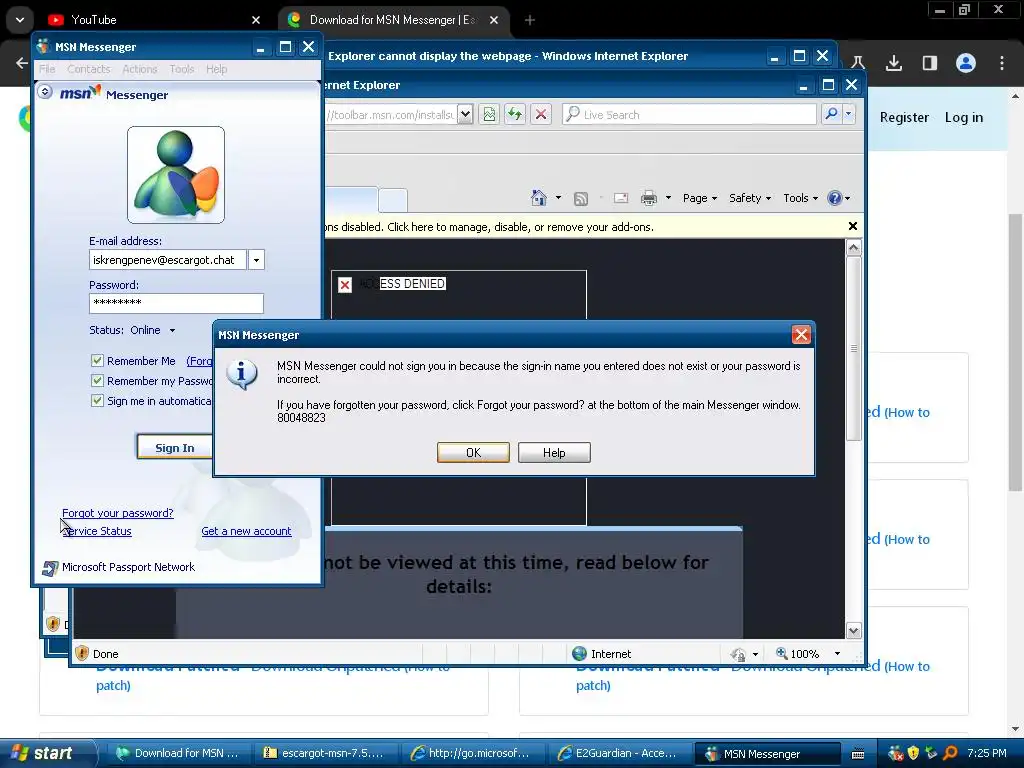Open Forgot your password link
1024x768 pixels.
[118, 513]
